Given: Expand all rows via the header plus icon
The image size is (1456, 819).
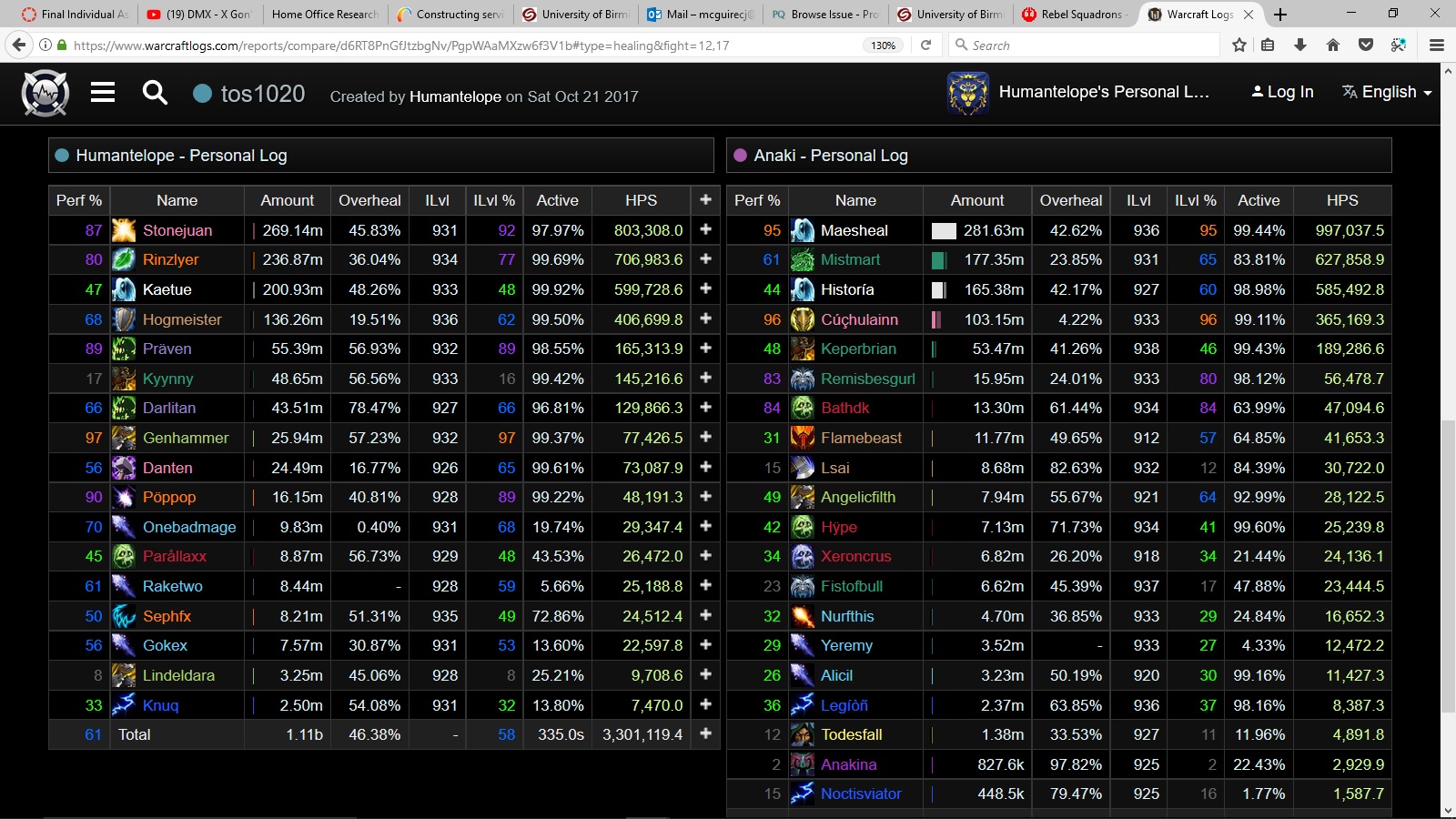Looking at the screenshot, I should pos(705,200).
